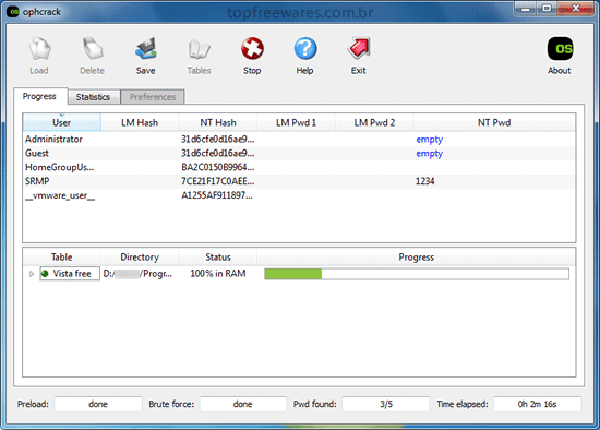Click the empty NT Pwd for Guest
Viewport: 600px width, 430px height.
click(430, 154)
